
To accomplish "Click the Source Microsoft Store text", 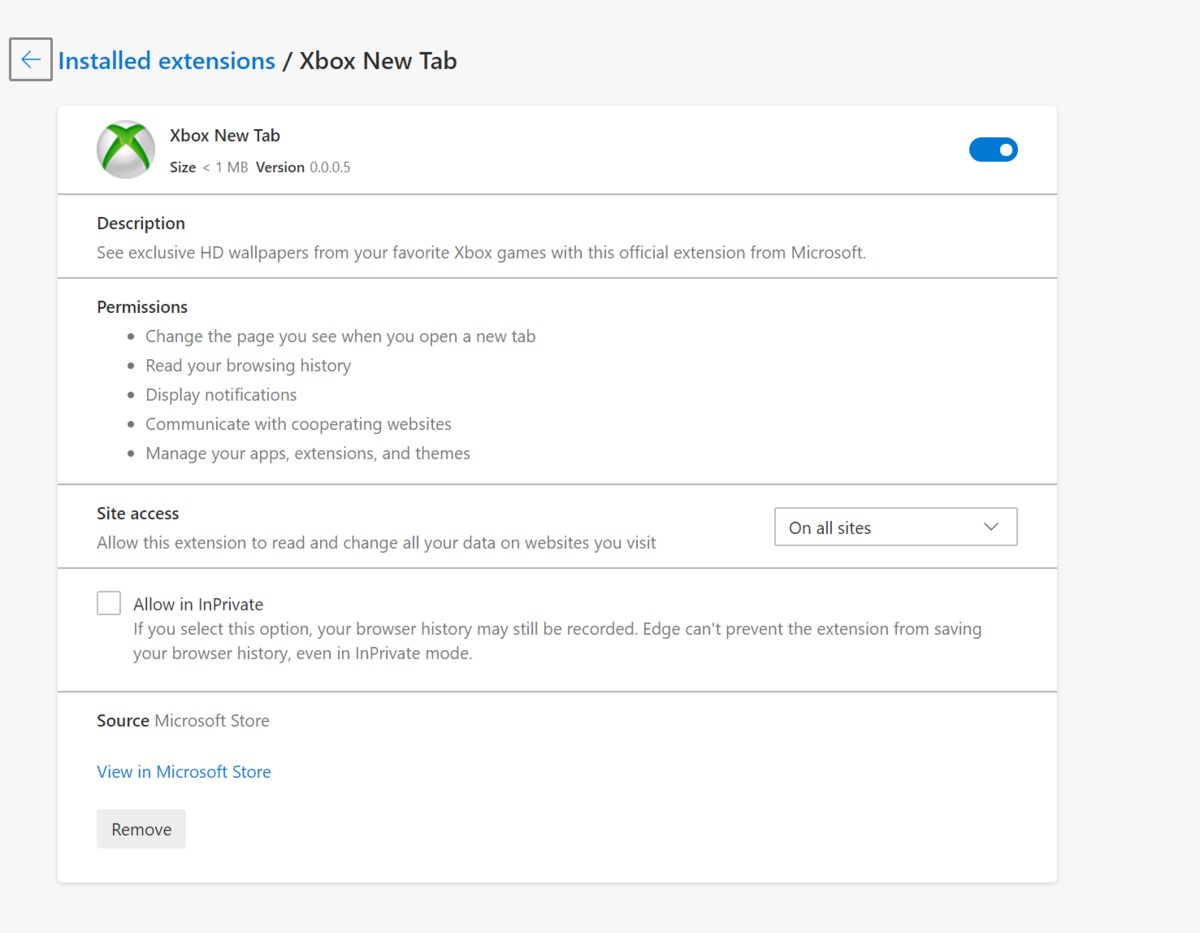I will click(183, 721).
